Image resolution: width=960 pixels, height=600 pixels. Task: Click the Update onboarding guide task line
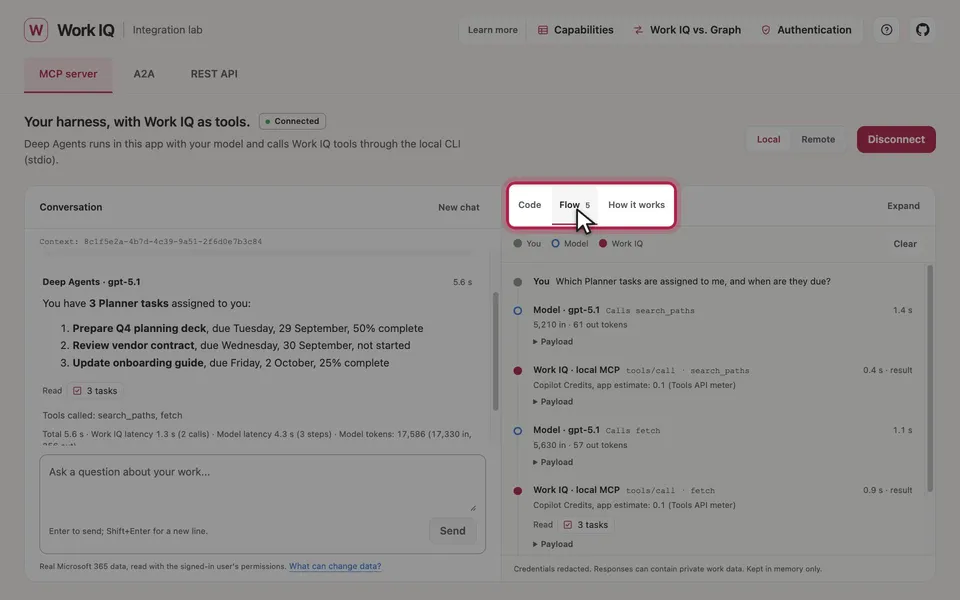[x=230, y=363]
